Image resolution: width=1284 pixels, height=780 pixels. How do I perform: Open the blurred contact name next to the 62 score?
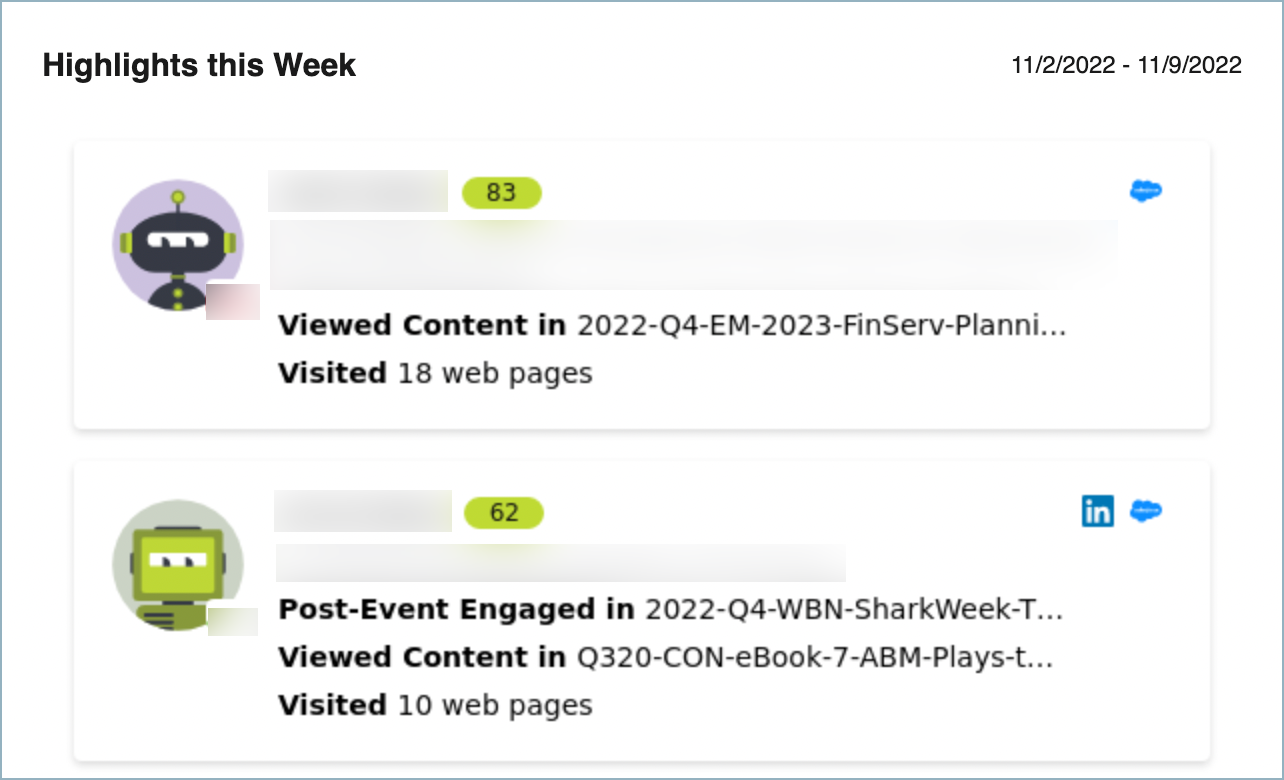tap(363, 511)
